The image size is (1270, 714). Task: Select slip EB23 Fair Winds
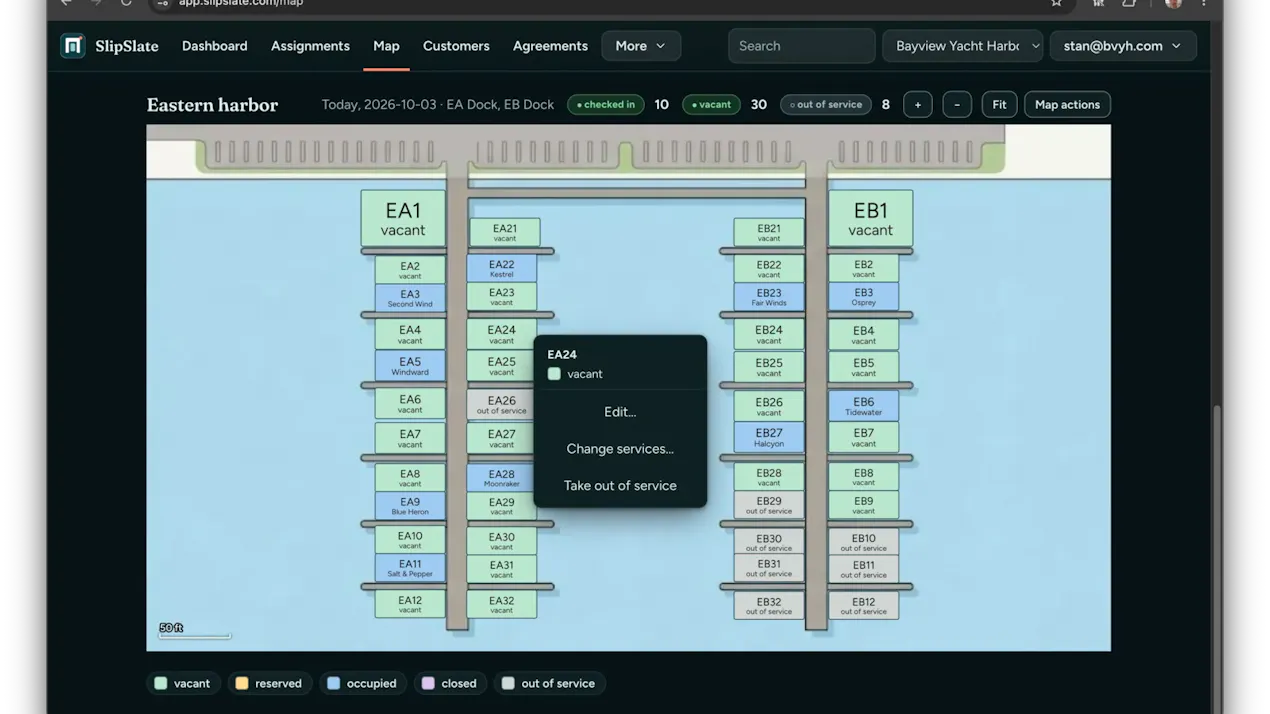click(769, 297)
